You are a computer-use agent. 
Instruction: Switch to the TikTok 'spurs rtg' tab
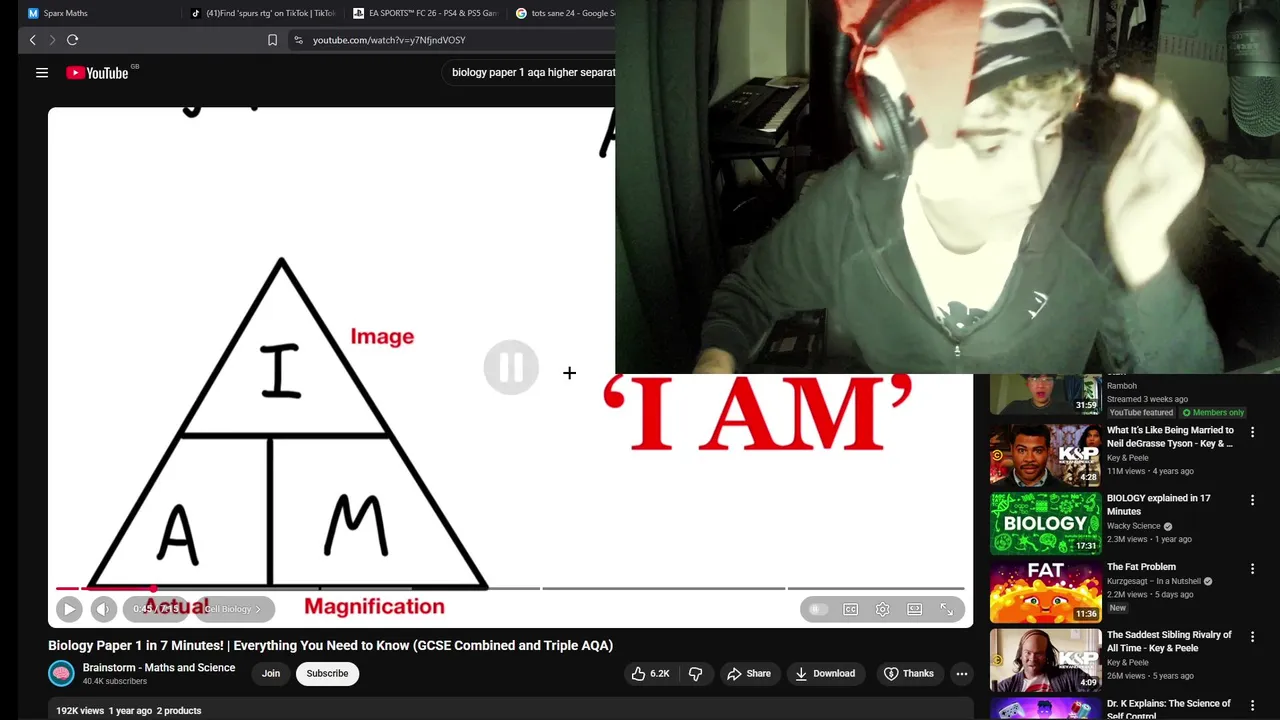[262, 13]
